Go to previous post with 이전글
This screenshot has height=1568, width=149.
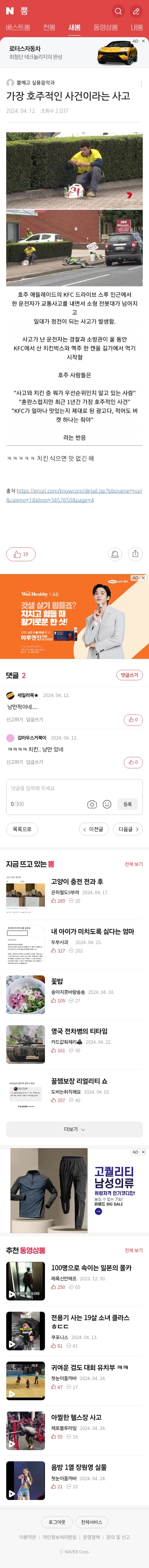94,829
